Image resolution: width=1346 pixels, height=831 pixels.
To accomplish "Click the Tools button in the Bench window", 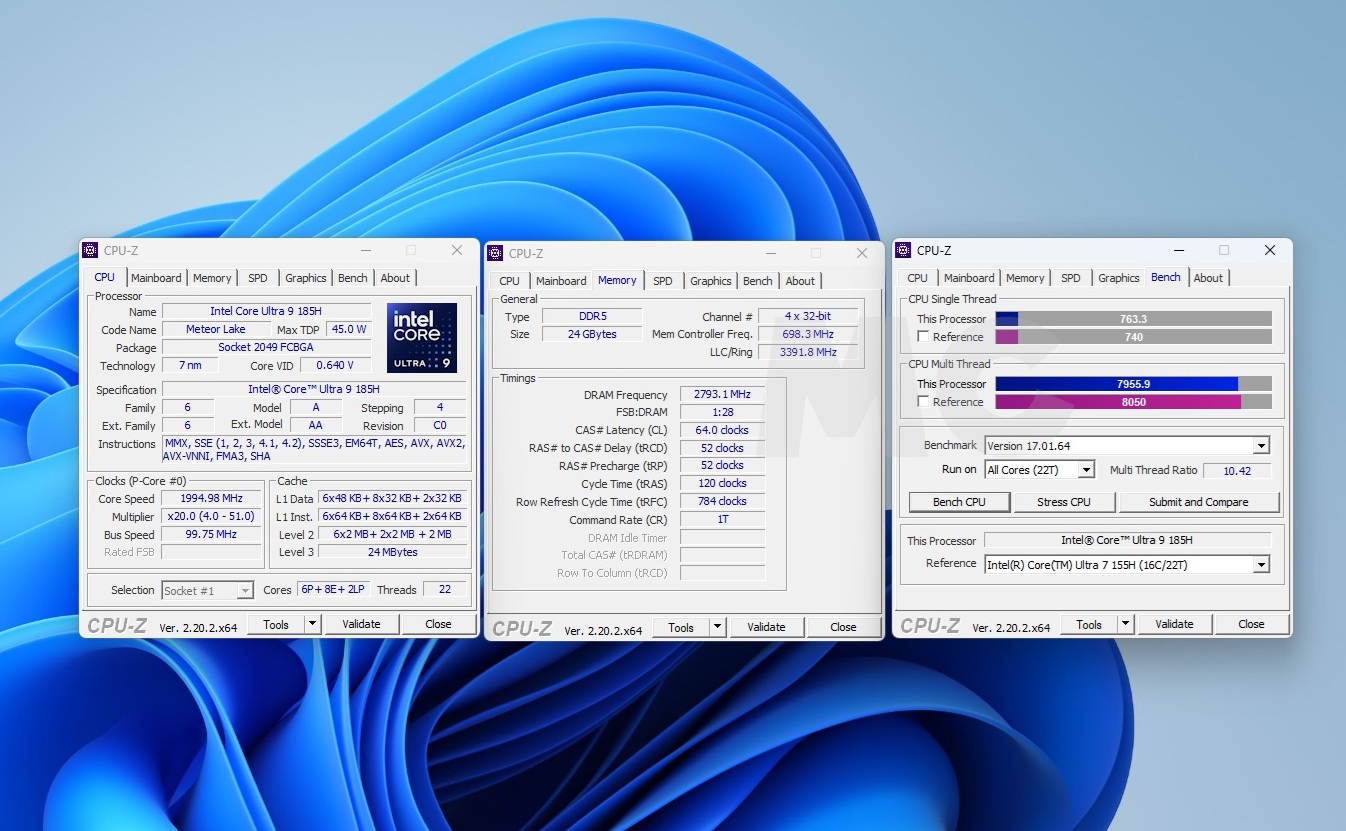I will coord(1089,624).
